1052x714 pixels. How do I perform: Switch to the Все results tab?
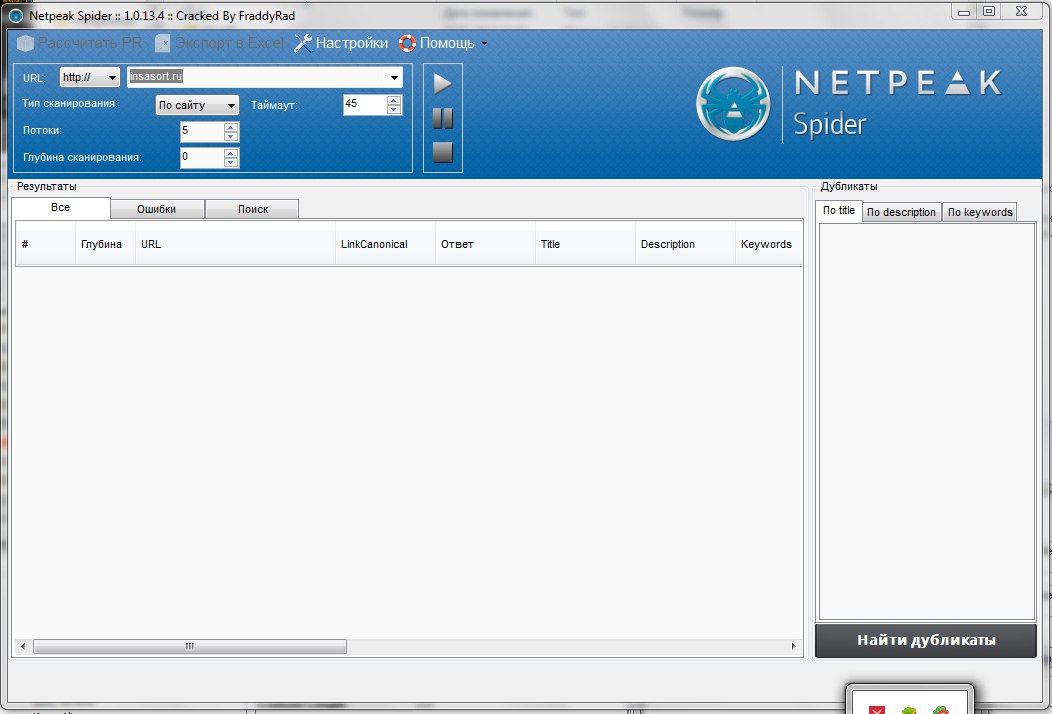coord(61,208)
